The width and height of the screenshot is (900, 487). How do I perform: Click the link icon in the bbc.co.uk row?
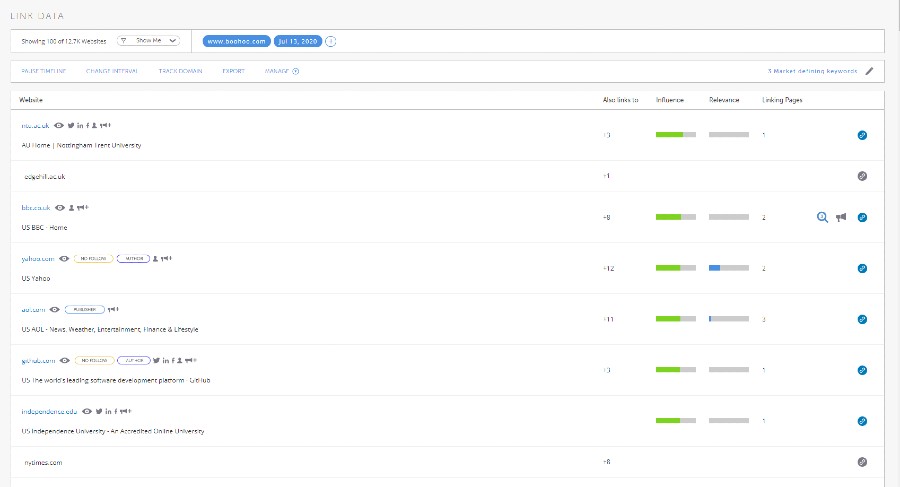click(862, 217)
